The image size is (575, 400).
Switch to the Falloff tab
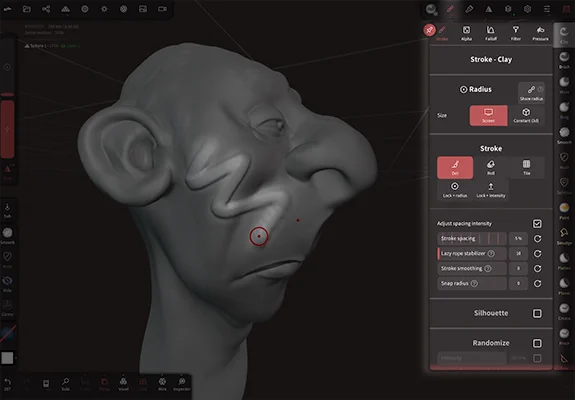point(491,33)
